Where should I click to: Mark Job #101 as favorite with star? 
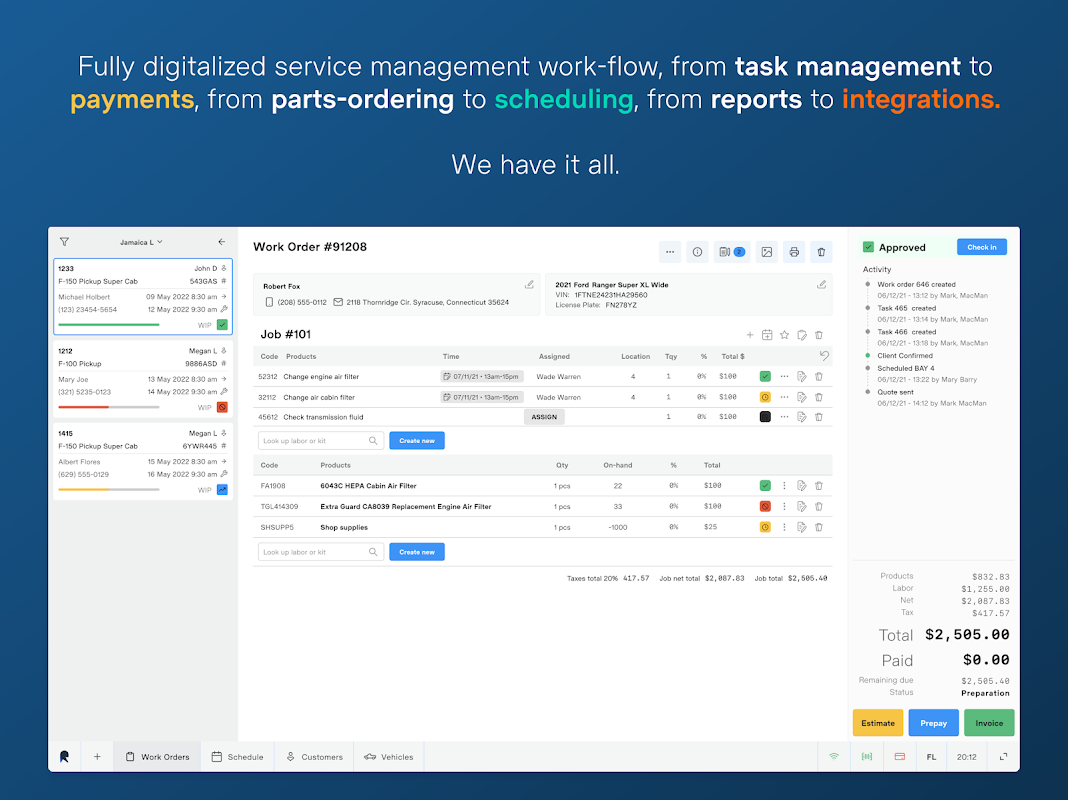pyautogui.click(x=785, y=335)
